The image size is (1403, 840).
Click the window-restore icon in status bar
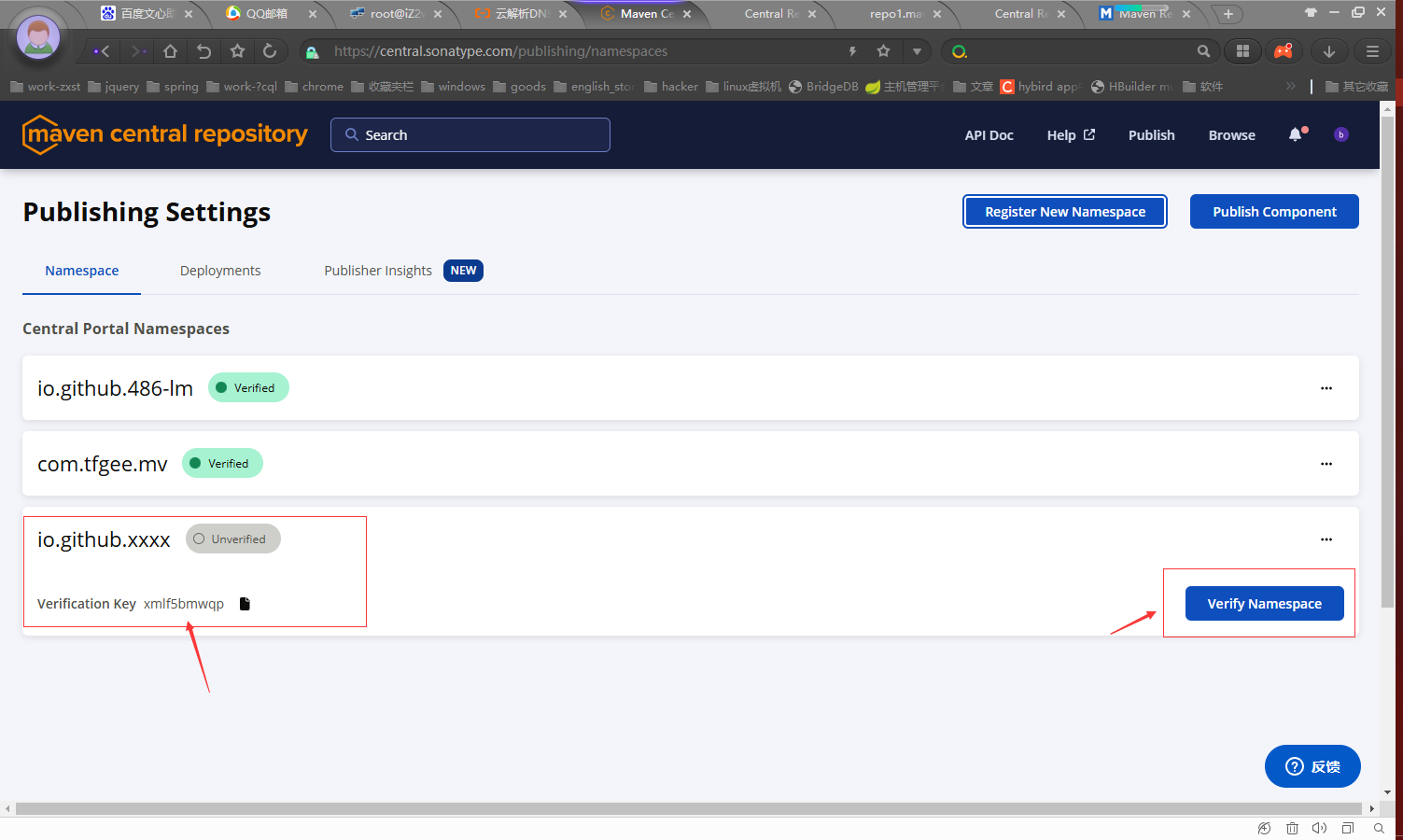(1348, 828)
